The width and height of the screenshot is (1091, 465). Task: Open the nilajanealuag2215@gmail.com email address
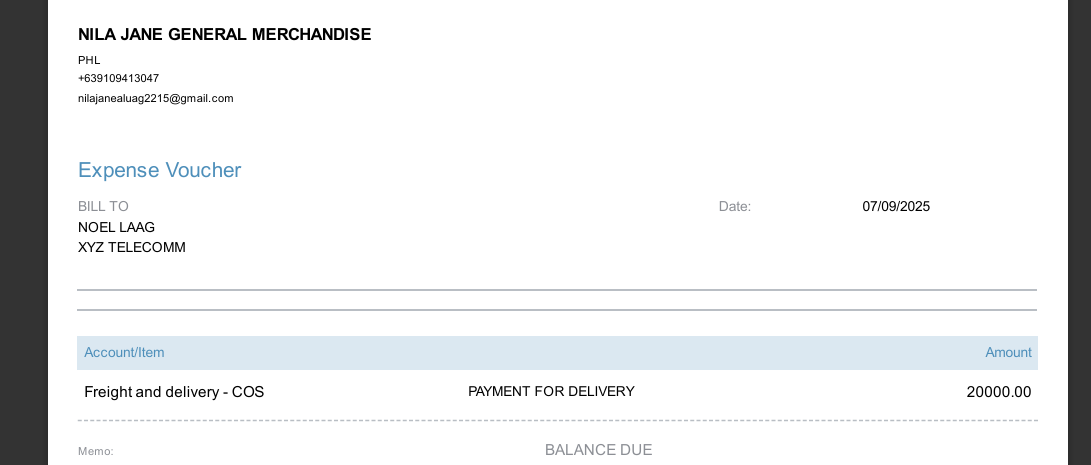coord(155,98)
